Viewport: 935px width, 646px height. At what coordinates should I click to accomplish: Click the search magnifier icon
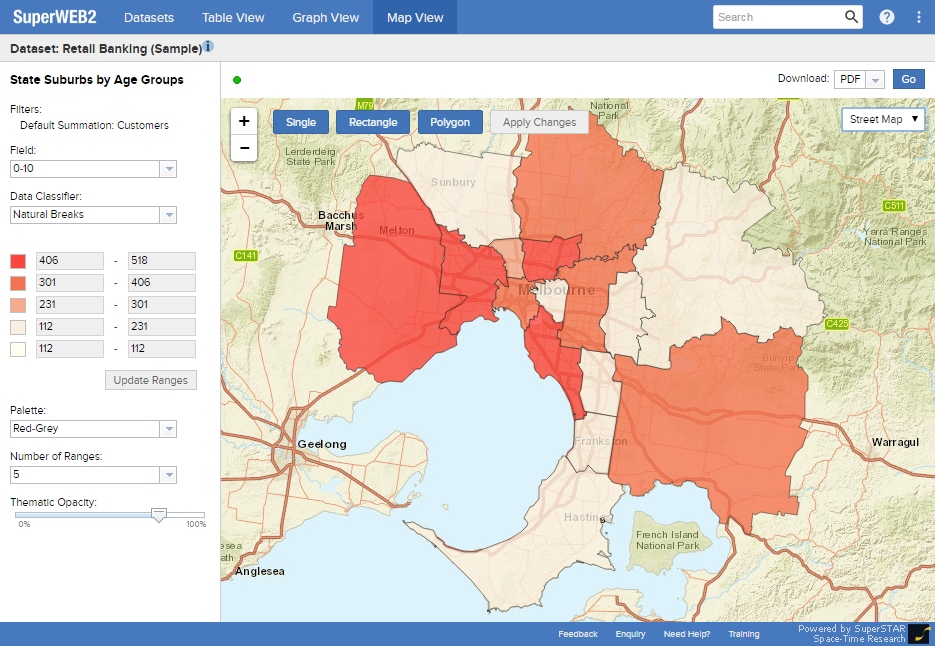[x=851, y=17]
